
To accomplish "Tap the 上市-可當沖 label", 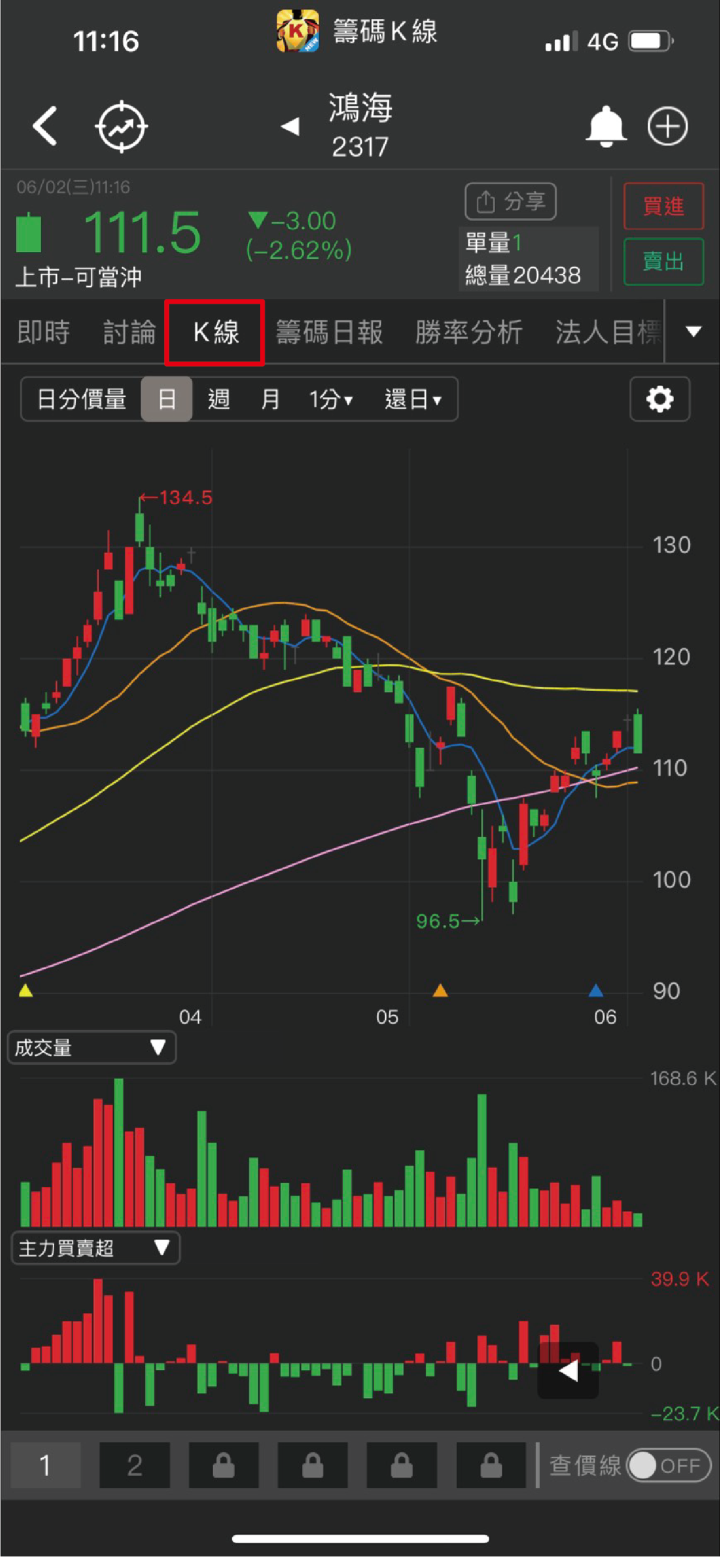I will pos(79,277).
